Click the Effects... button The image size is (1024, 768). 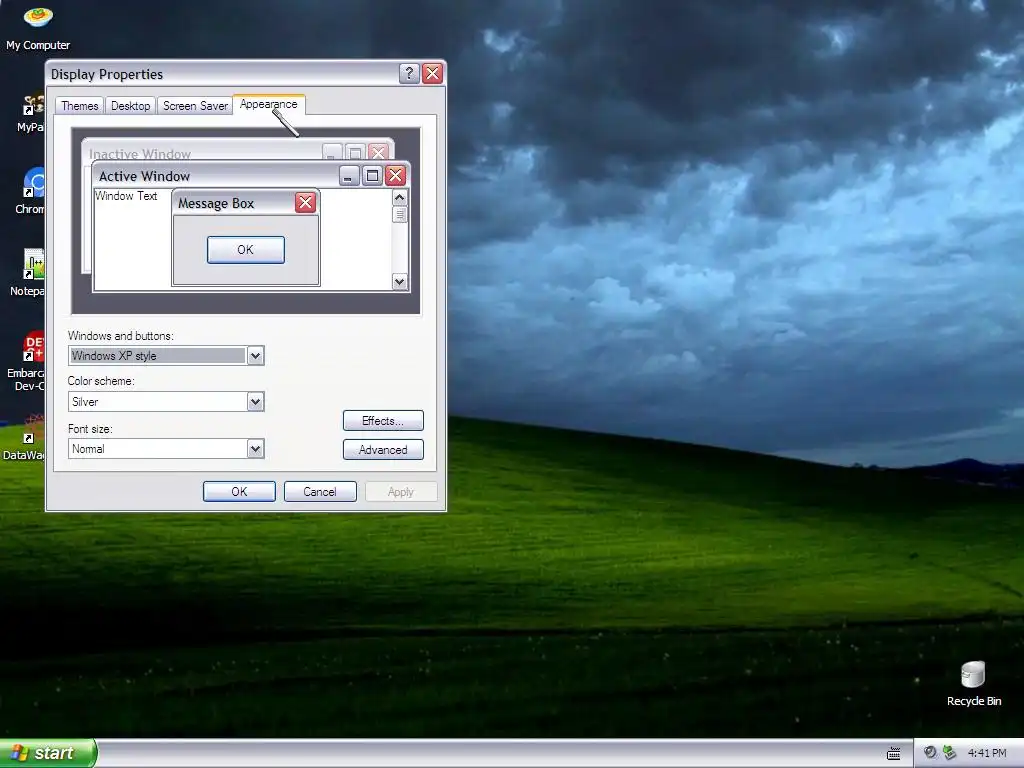(383, 421)
